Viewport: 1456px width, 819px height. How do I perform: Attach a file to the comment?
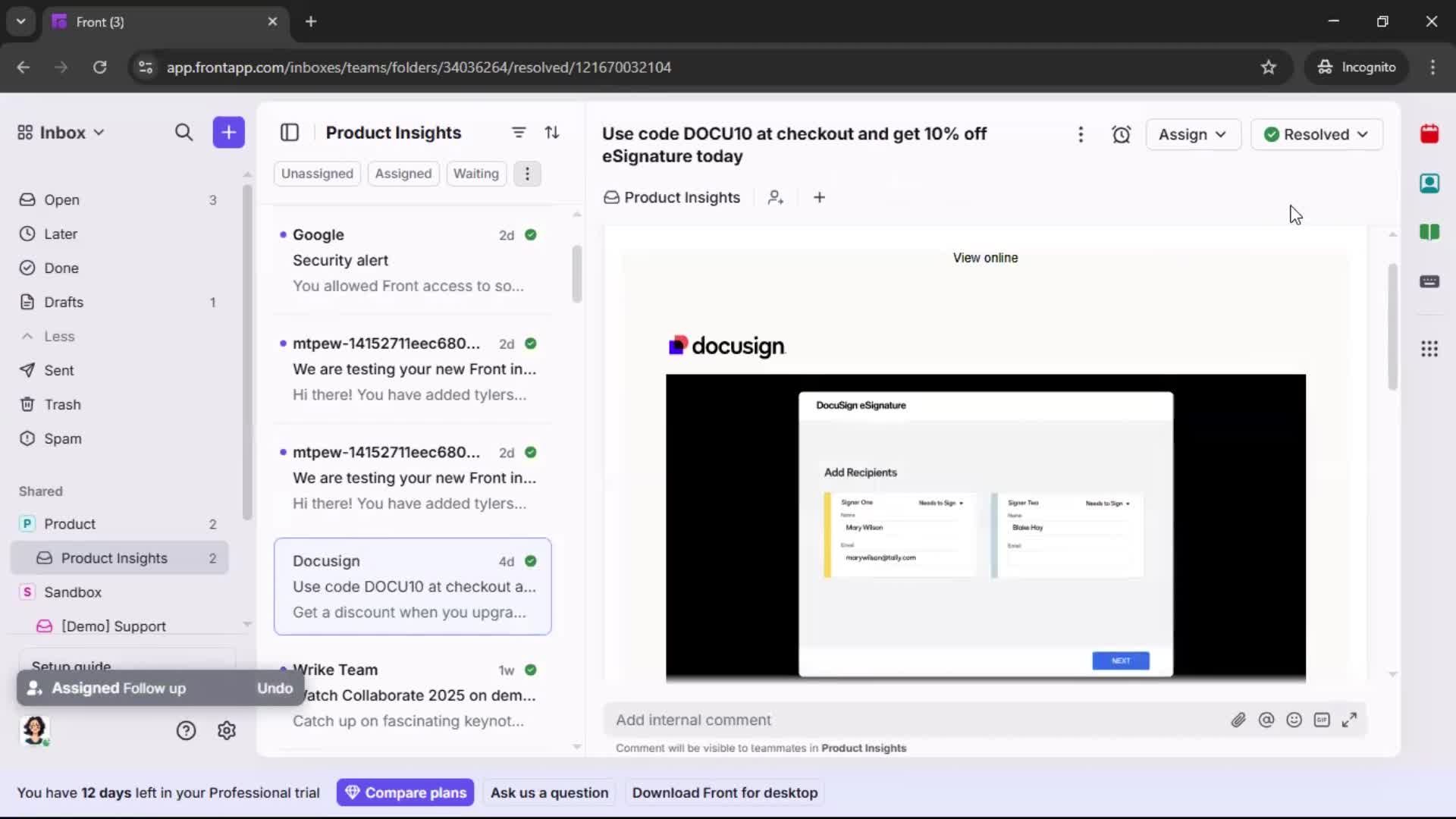[1239, 720]
